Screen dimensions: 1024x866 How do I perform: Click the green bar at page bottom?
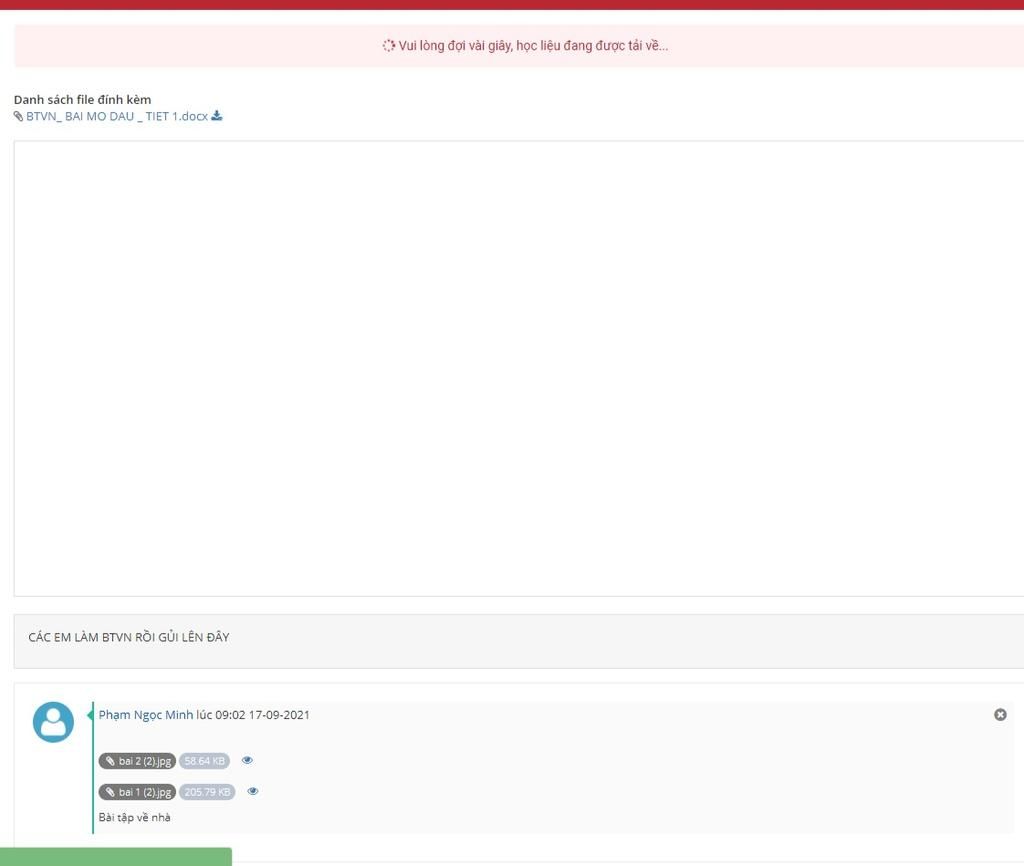(116, 857)
